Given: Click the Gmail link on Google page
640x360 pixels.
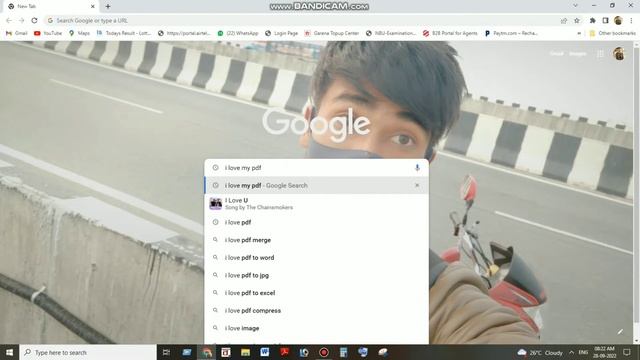Looking at the screenshot, I should tap(556, 53).
